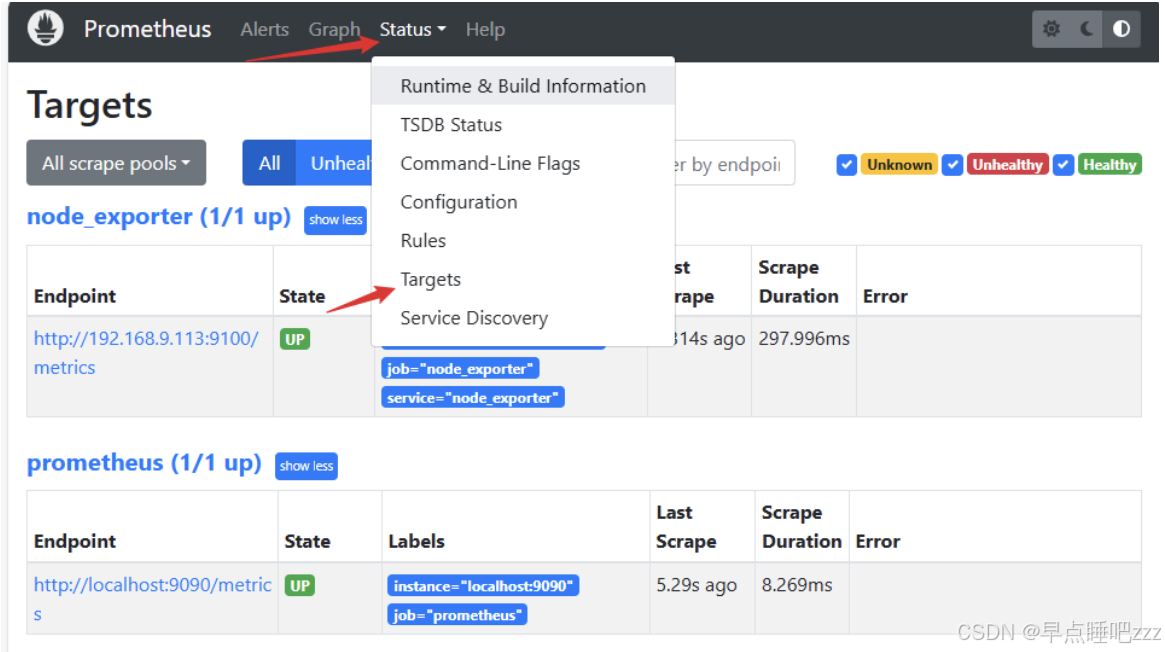
Task: Go to Alerts navigation link
Action: coord(265,29)
